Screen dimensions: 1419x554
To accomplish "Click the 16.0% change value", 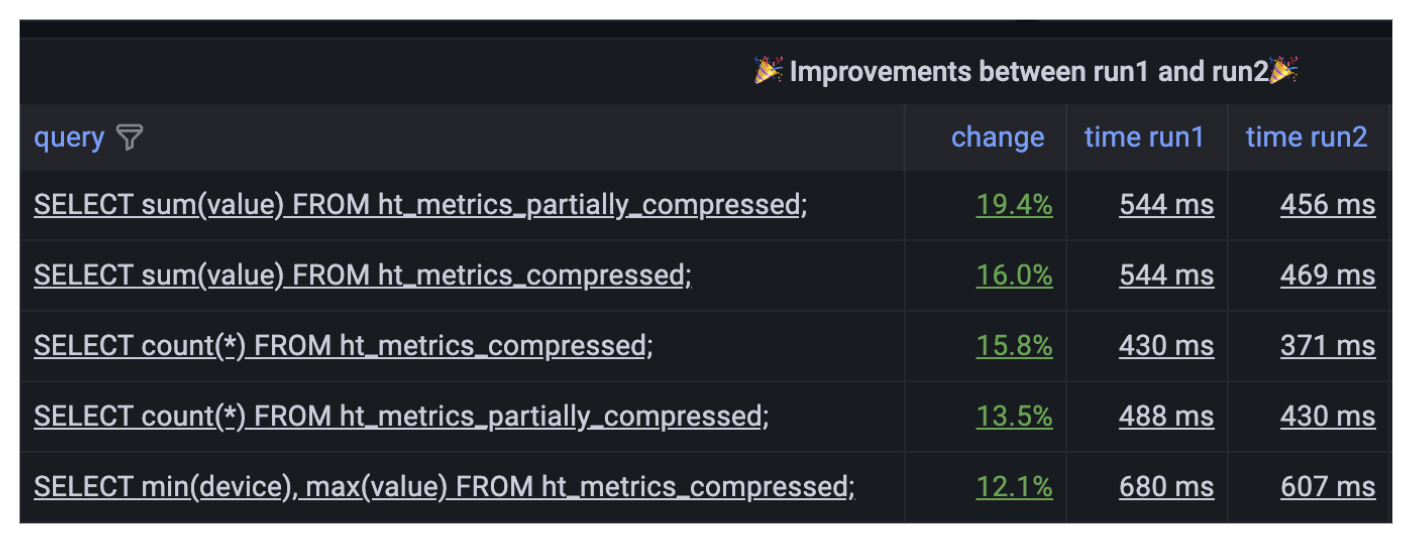I will coord(1014,275).
